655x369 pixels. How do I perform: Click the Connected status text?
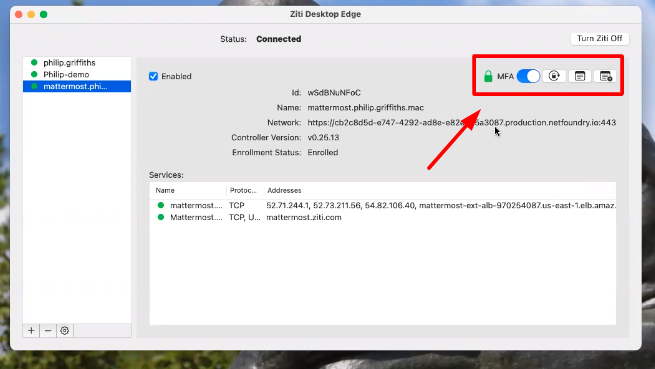coord(279,39)
